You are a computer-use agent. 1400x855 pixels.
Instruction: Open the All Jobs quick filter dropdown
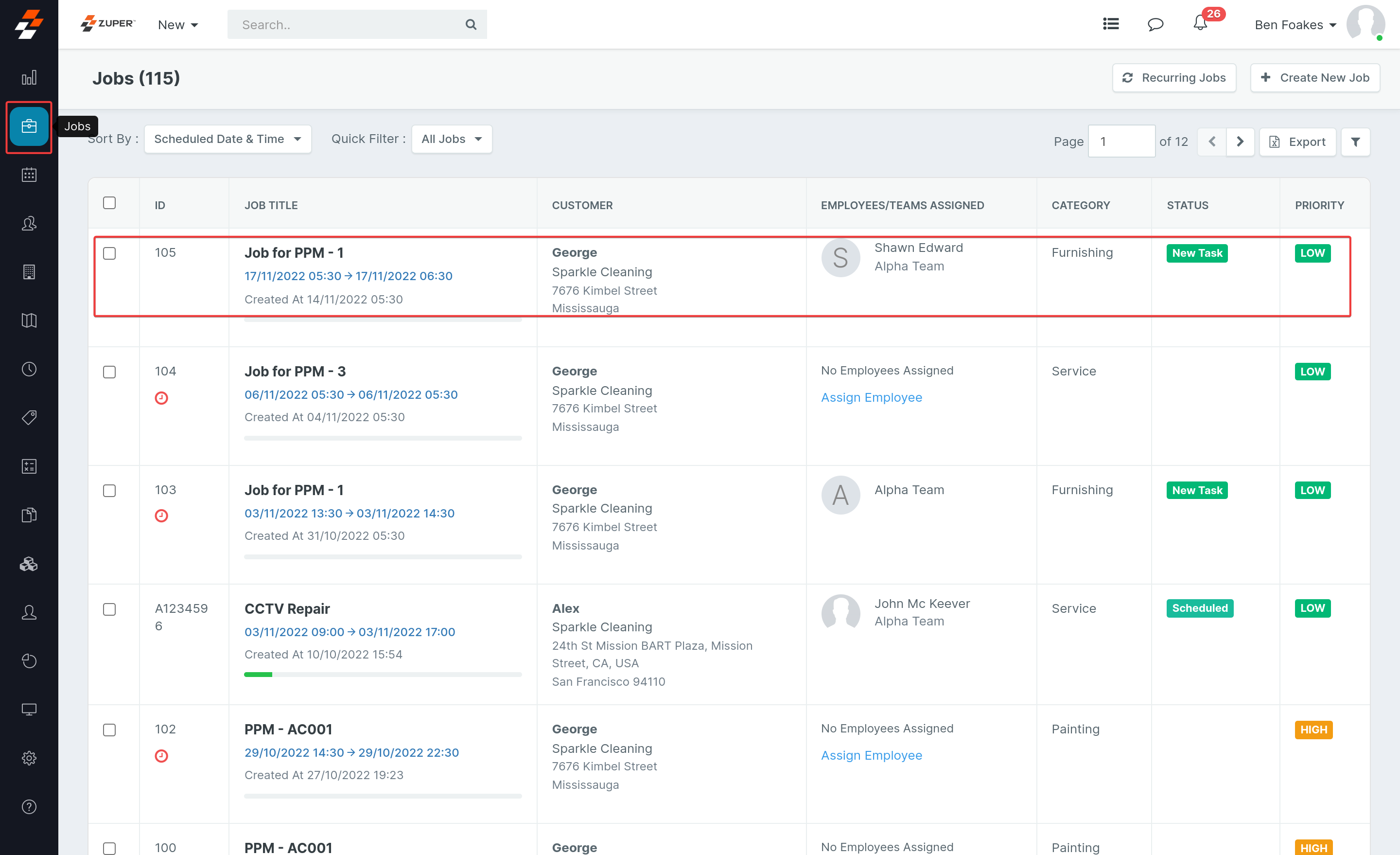pos(451,139)
